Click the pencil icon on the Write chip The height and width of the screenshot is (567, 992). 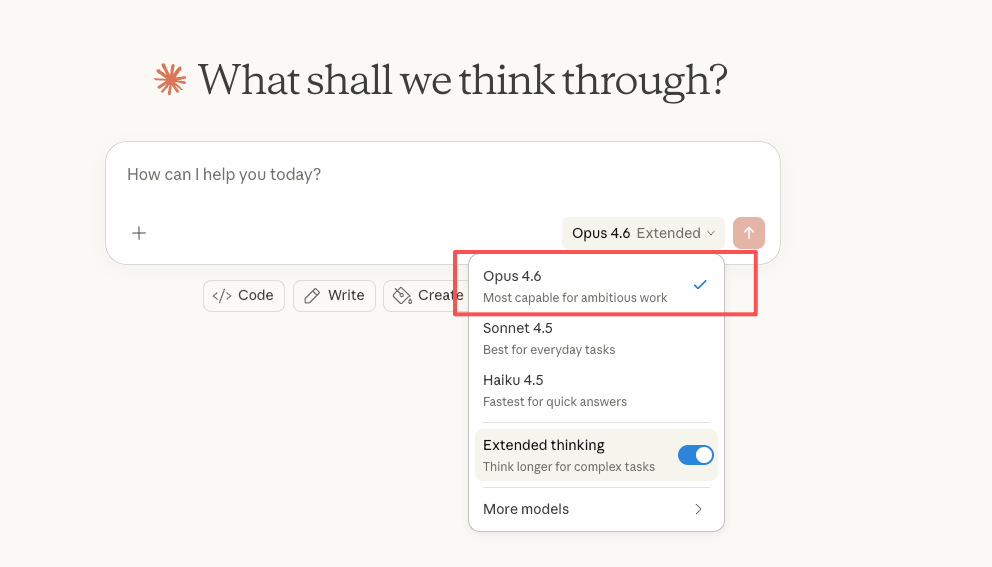(312, 295)
